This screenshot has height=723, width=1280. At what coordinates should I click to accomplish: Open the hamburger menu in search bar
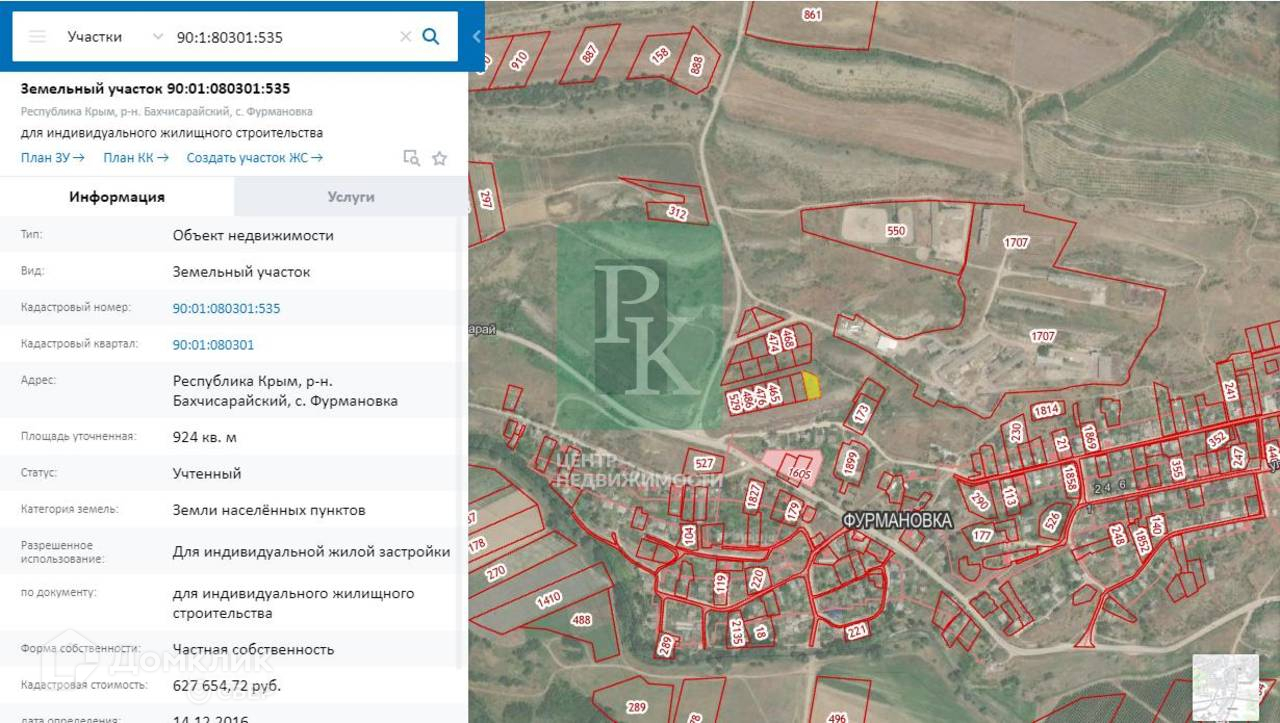[37, 37]
